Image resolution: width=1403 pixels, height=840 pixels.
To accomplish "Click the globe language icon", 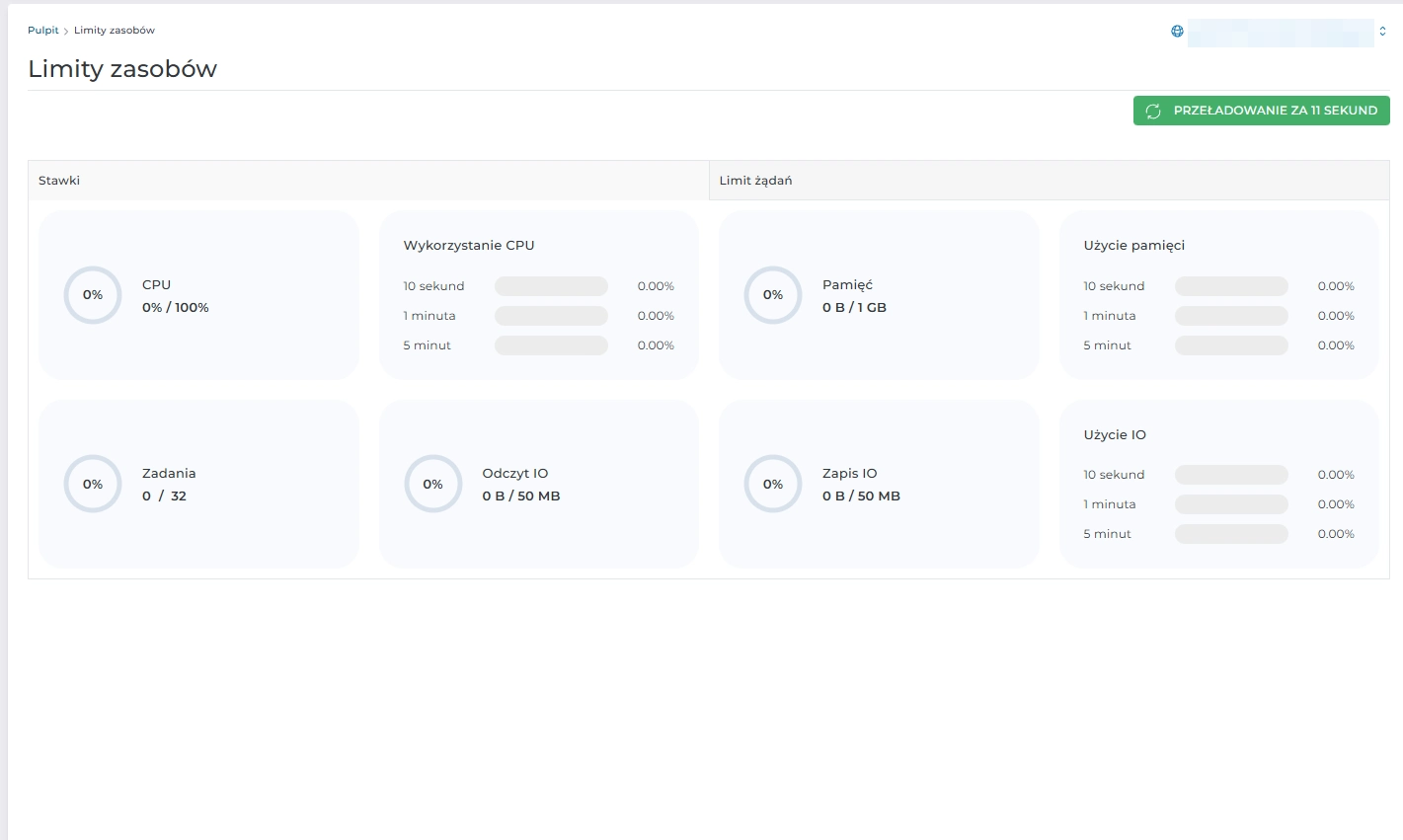I will [1176, 31].
